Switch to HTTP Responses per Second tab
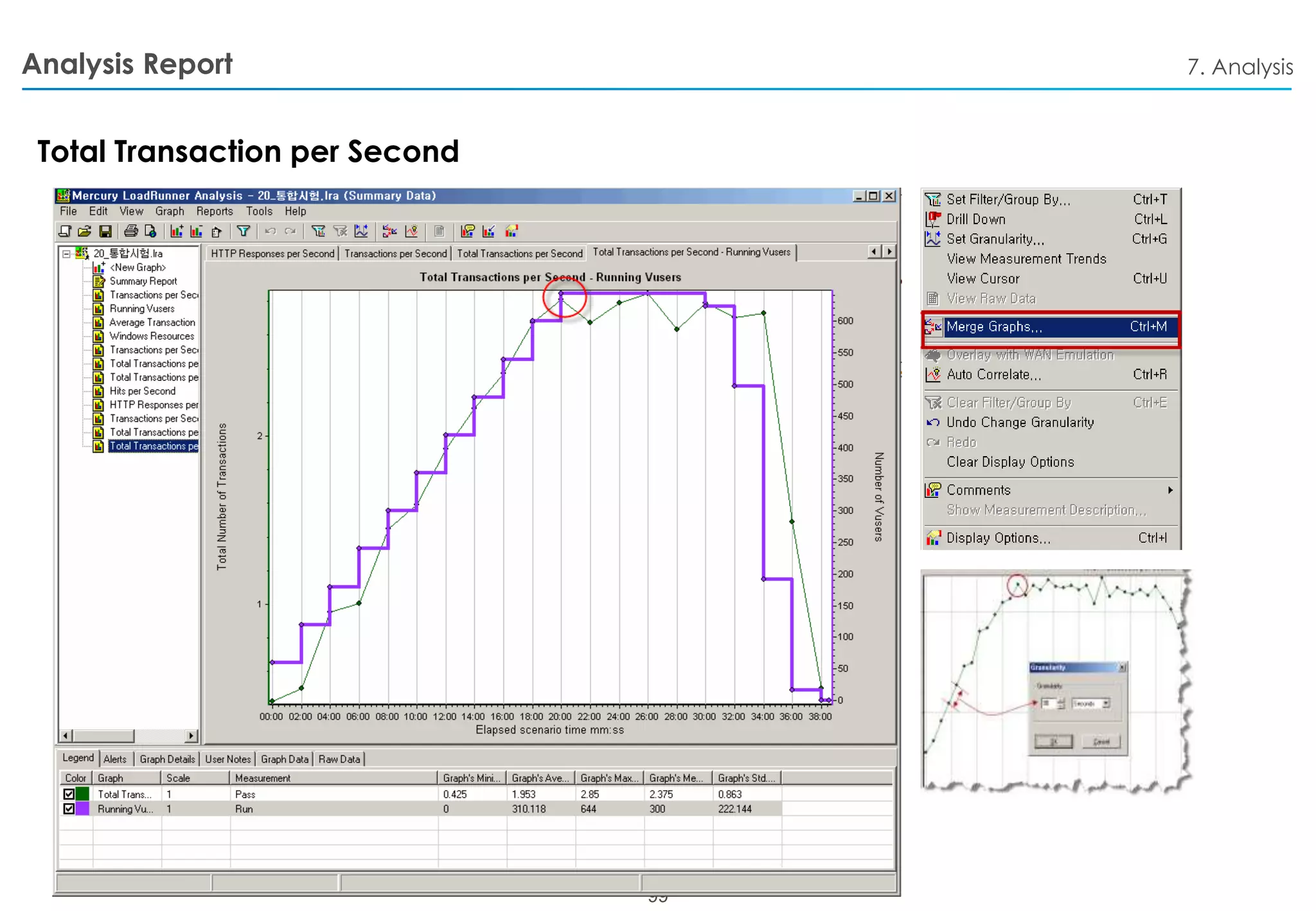The height and width of the screenshot is (911, 1316). tap(272, 254)
